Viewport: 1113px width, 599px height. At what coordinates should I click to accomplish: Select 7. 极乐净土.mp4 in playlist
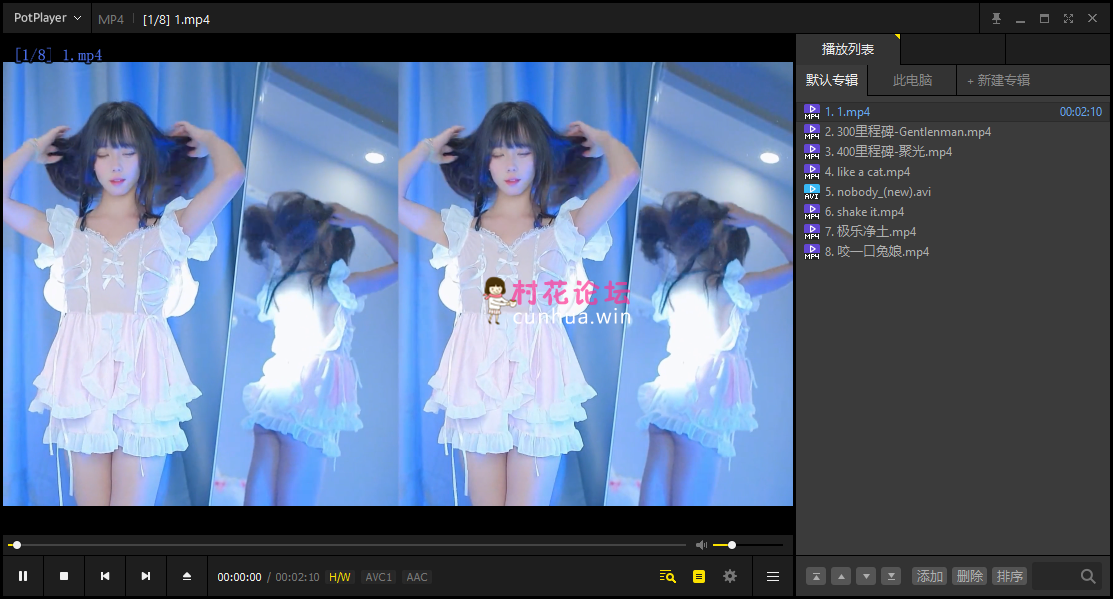(953, 231)
